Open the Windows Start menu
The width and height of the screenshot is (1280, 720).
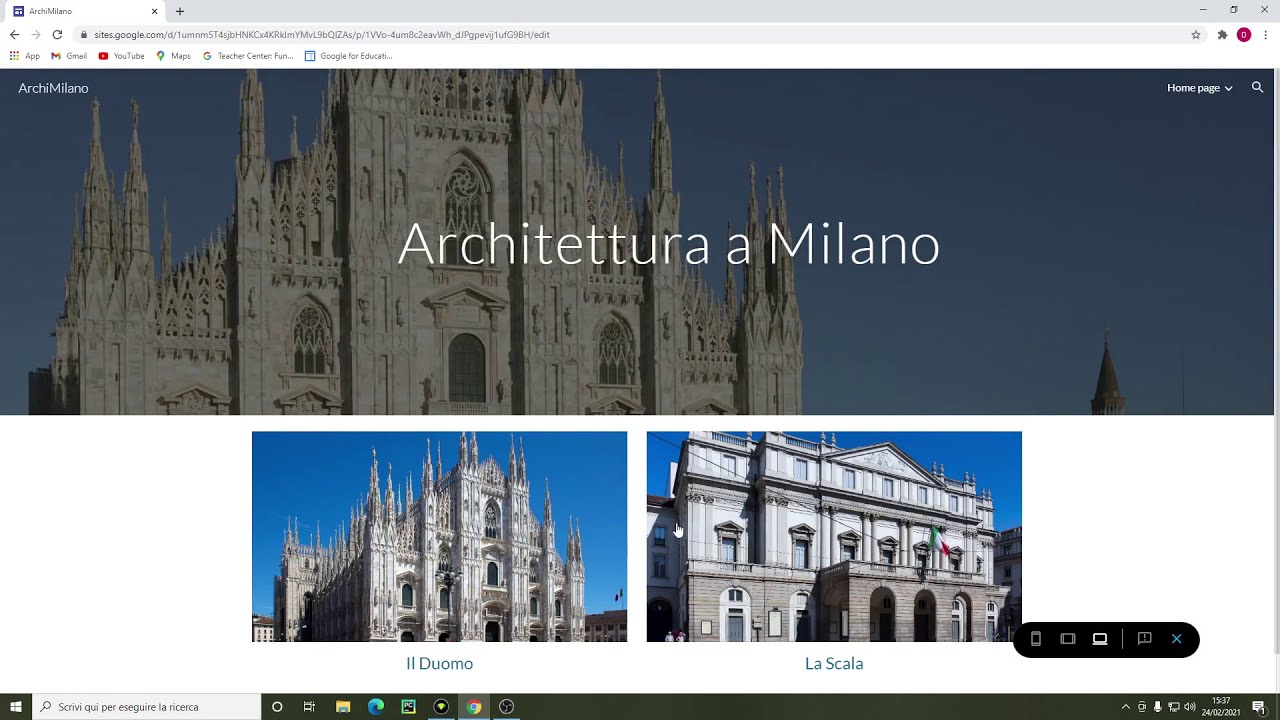(16, 707)
